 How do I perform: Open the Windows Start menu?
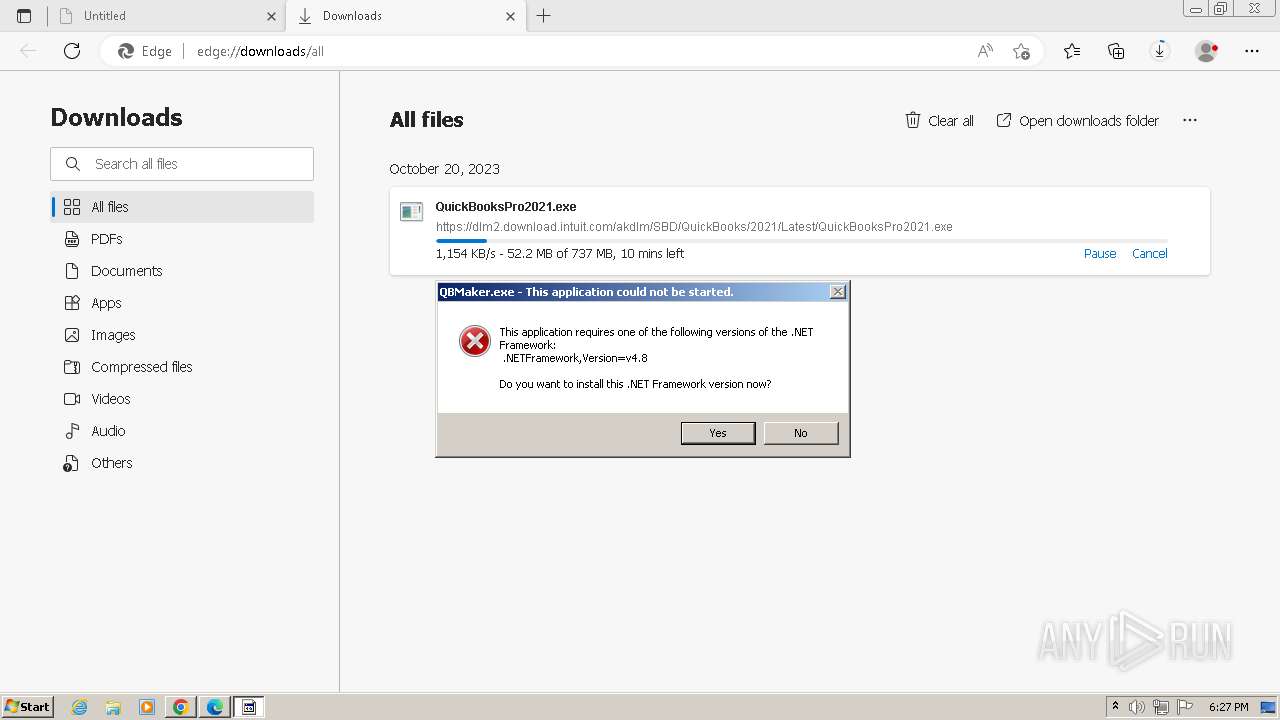coord(28,707)
